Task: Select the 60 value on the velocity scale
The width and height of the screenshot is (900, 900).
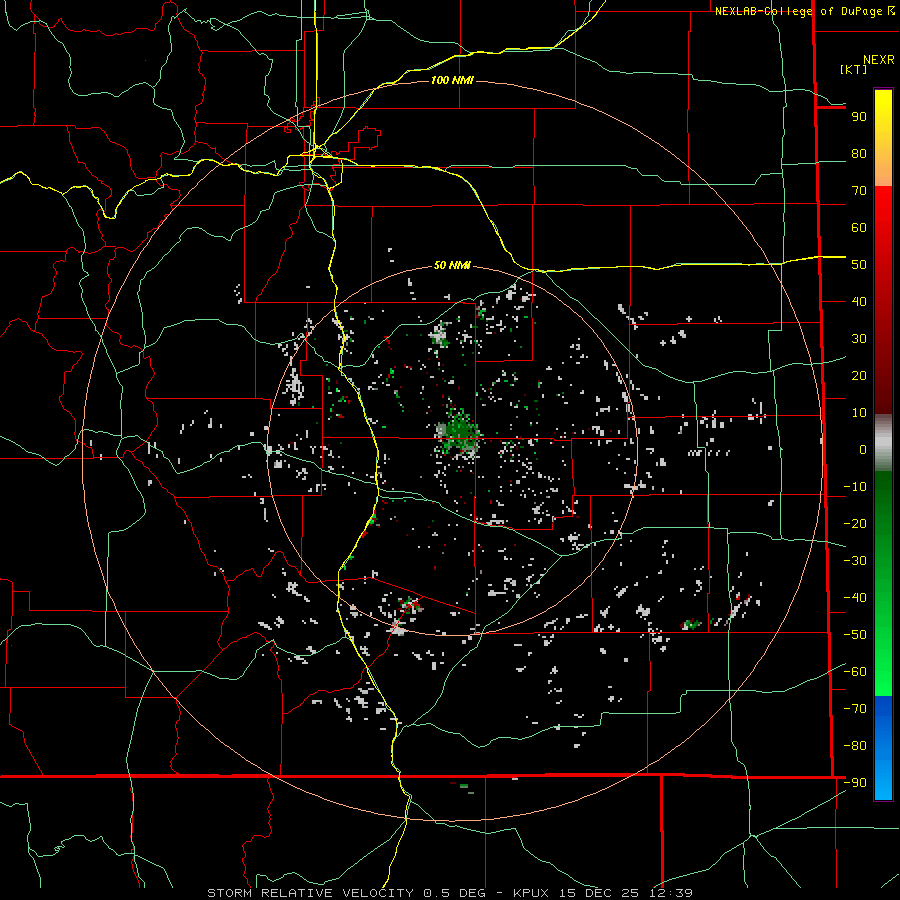Action: (x=859, y=228)
